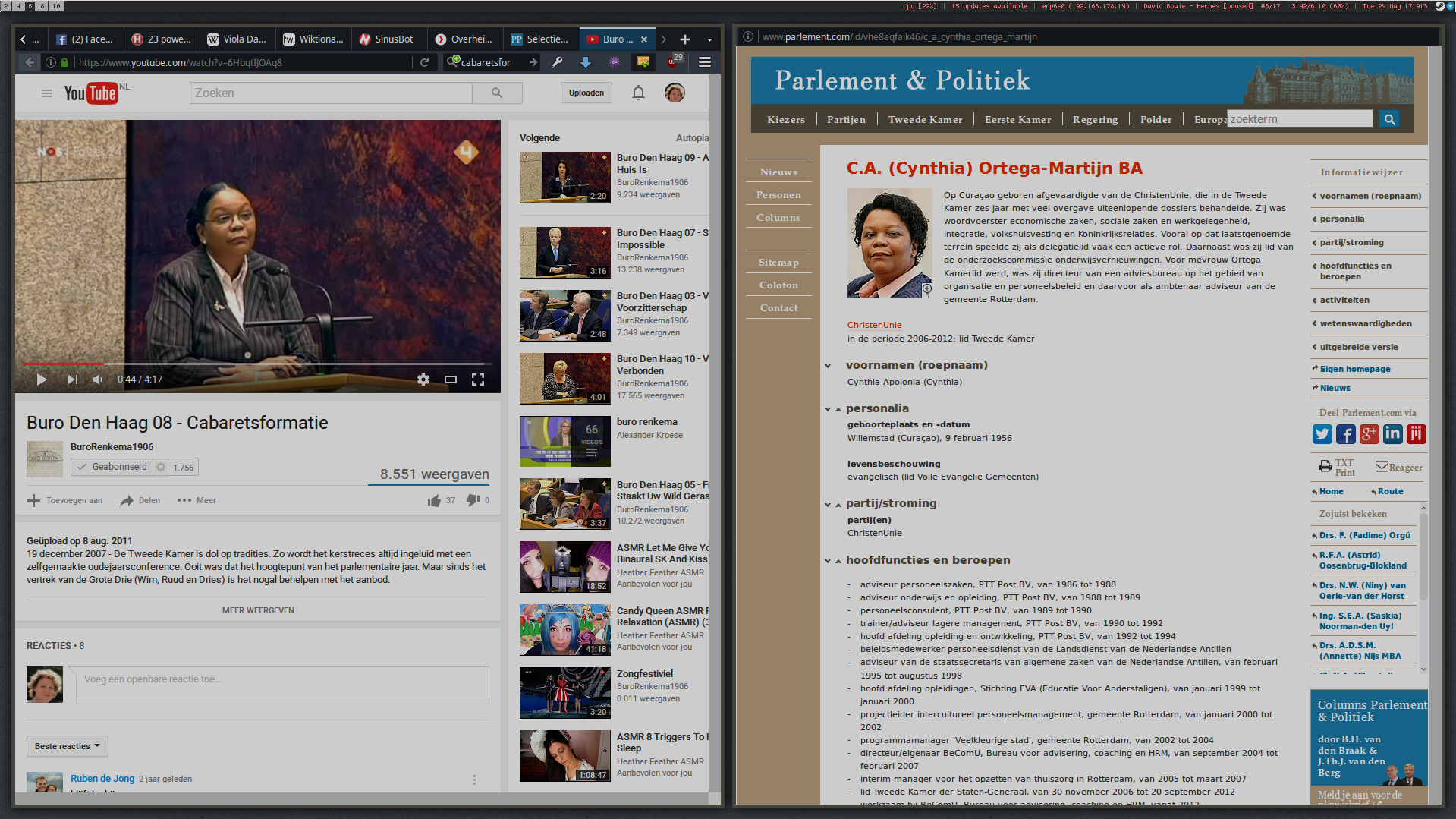Click the YouTube notifications bell

point(638,93)
